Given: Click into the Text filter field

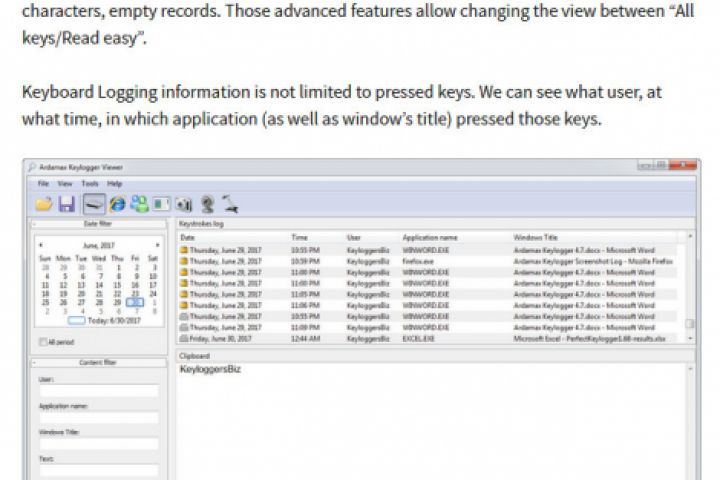Looking at the screenshot, I should tap(99, 470).
